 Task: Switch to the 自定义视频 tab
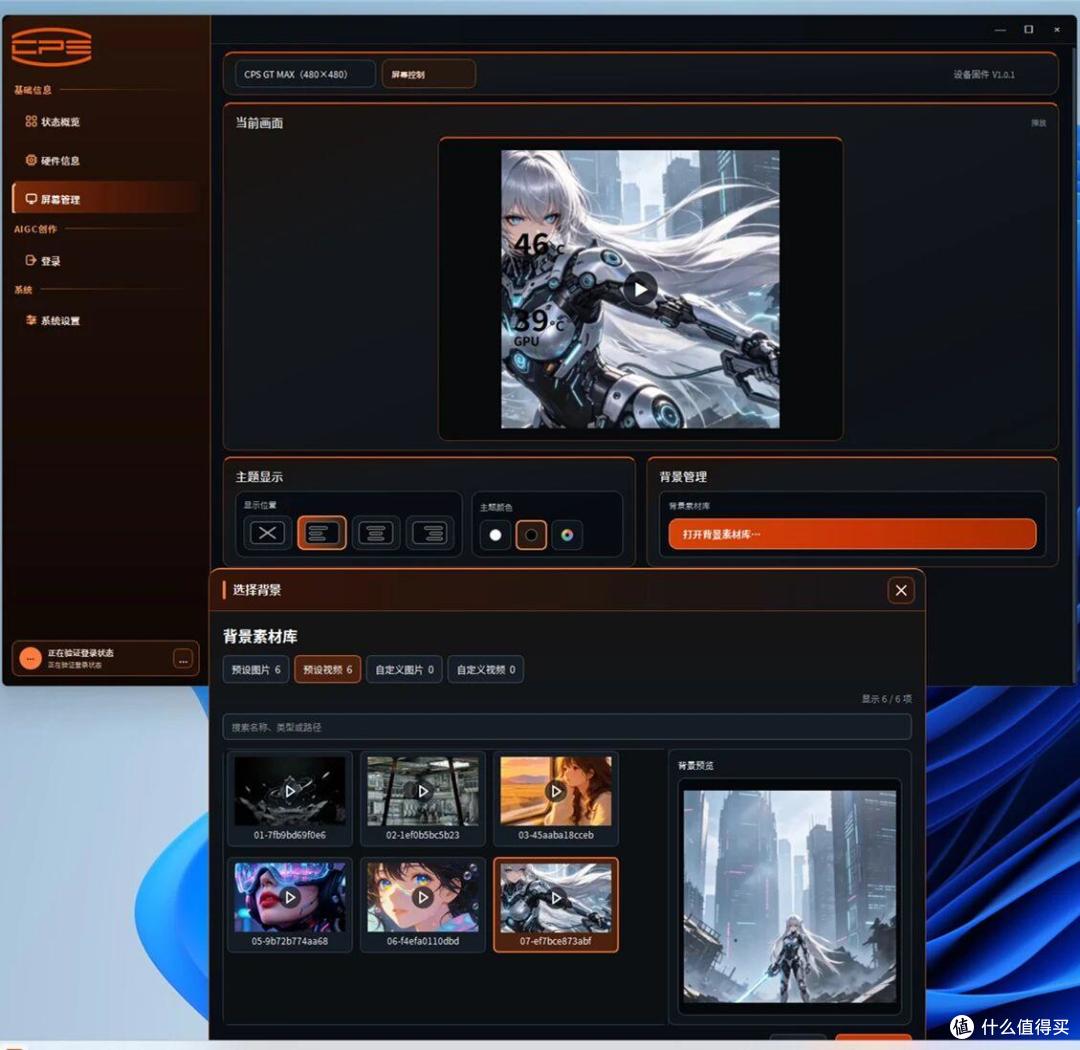click(x=486, y=670)
